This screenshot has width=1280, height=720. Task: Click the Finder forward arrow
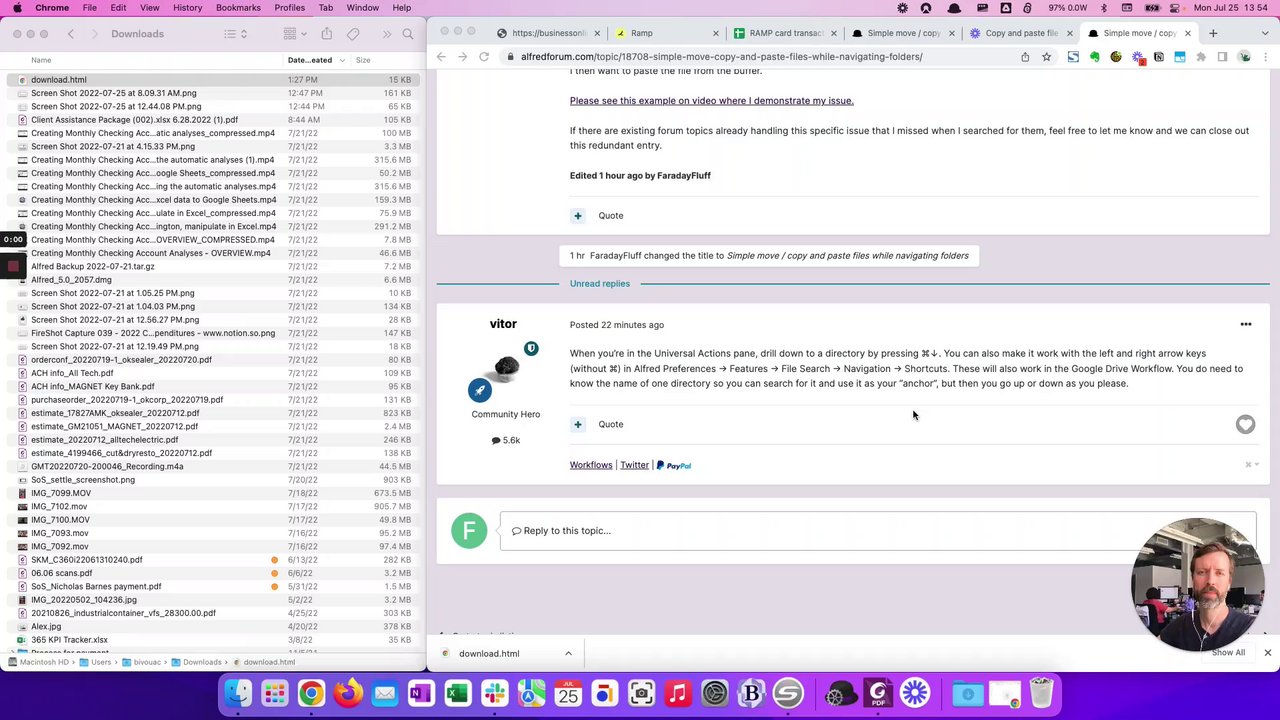95,34
